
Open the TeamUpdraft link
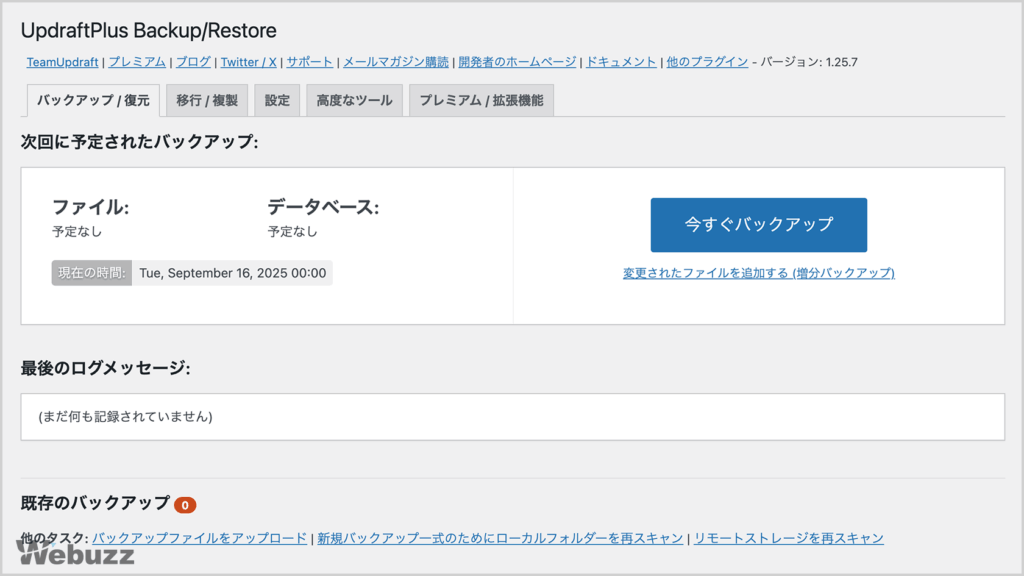(x=62, y=62)
